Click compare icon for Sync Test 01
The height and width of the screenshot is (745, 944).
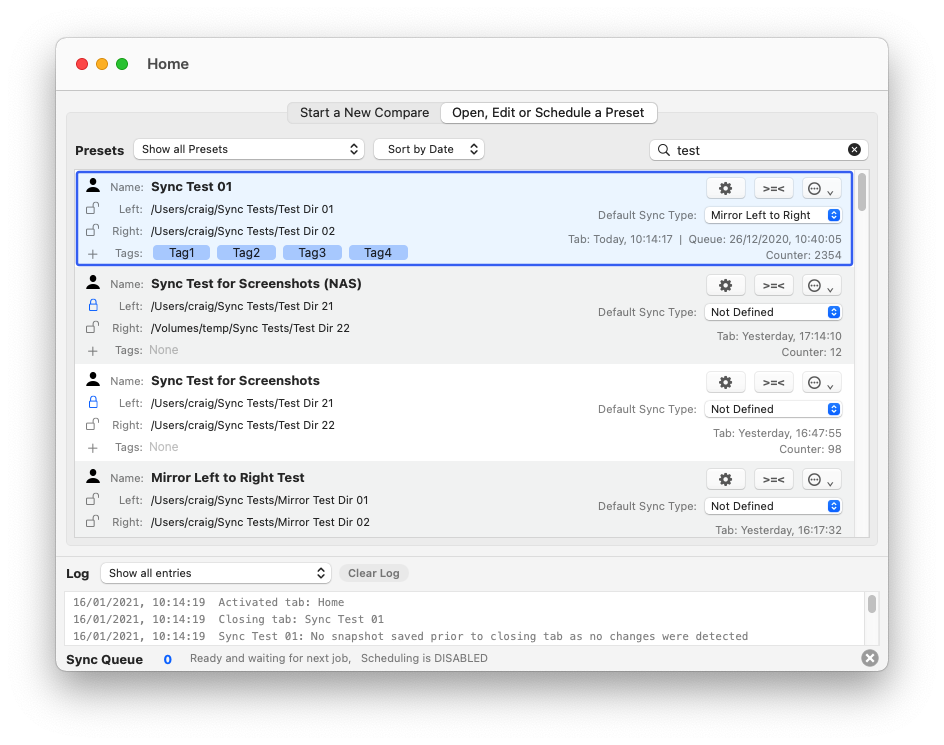click(x=773, y=188)
